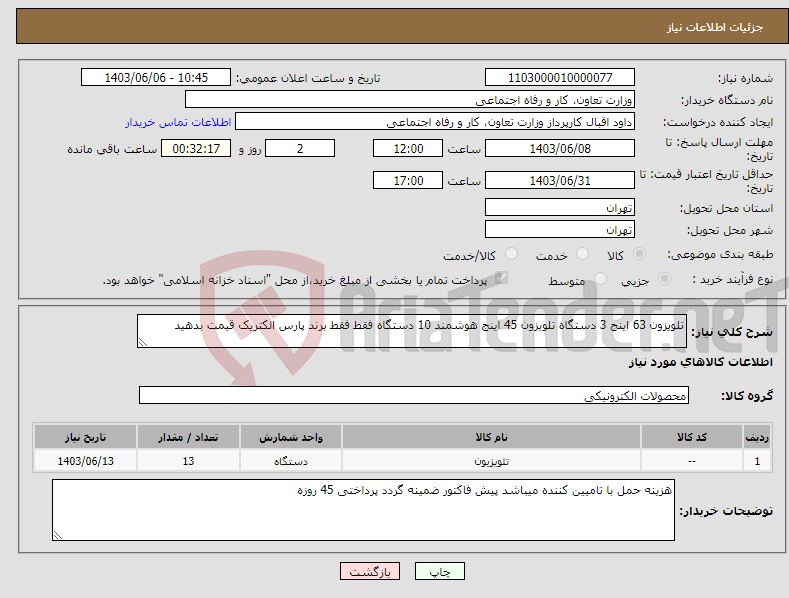Click the general need description text area
This screenshot has width=789, height=598.
pos(412,331)
